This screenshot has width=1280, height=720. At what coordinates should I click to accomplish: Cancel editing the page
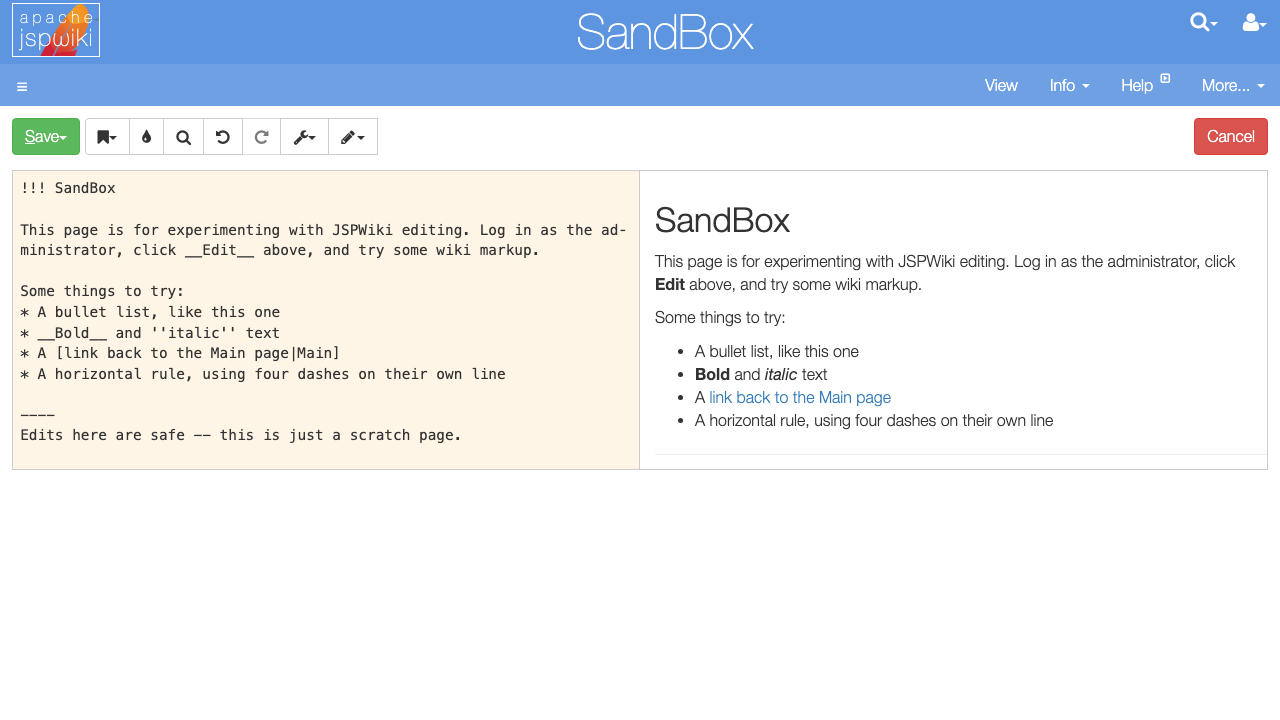coord(1231,137)
